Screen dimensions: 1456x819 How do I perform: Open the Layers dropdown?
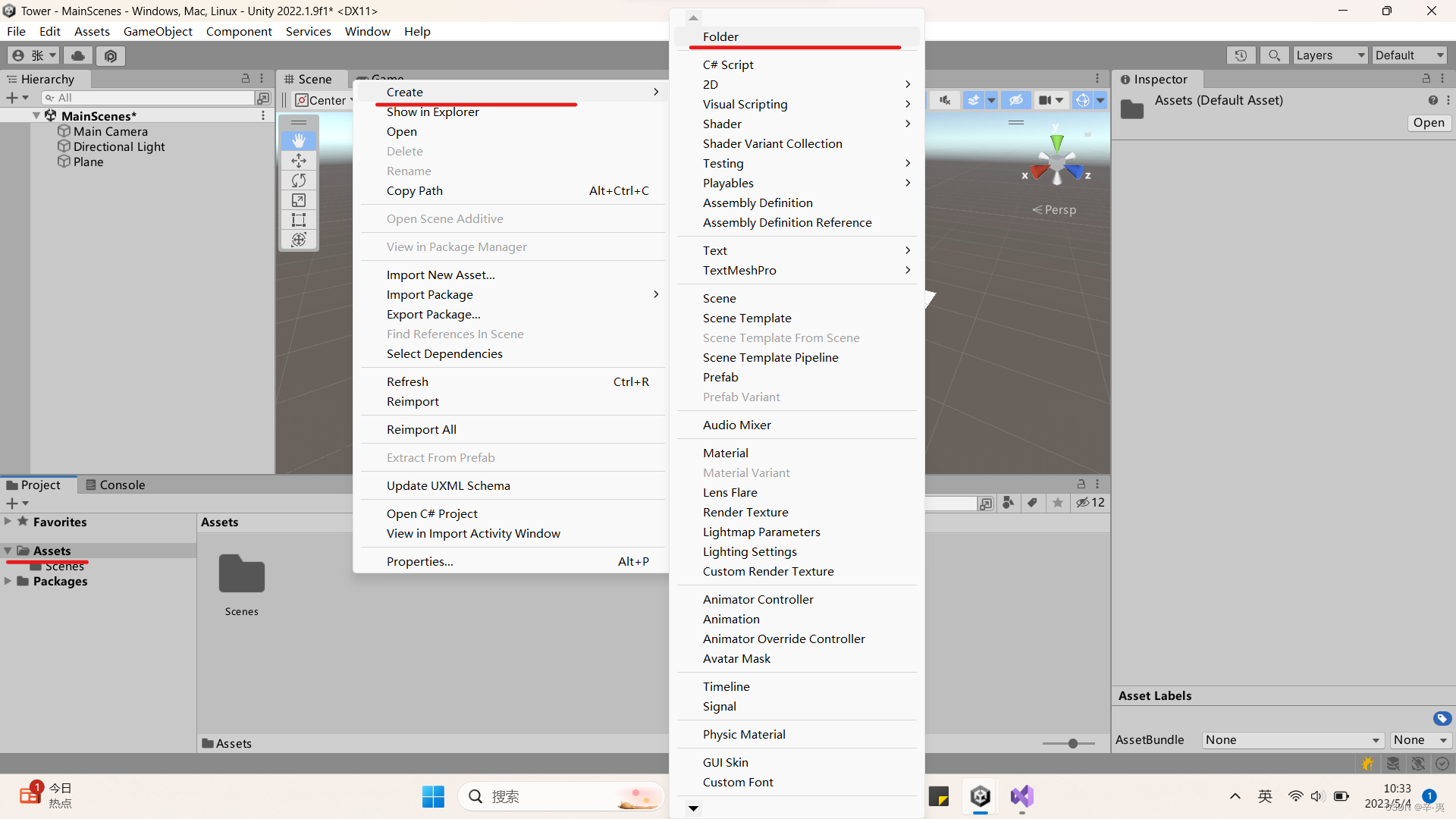pos(1330,55)
